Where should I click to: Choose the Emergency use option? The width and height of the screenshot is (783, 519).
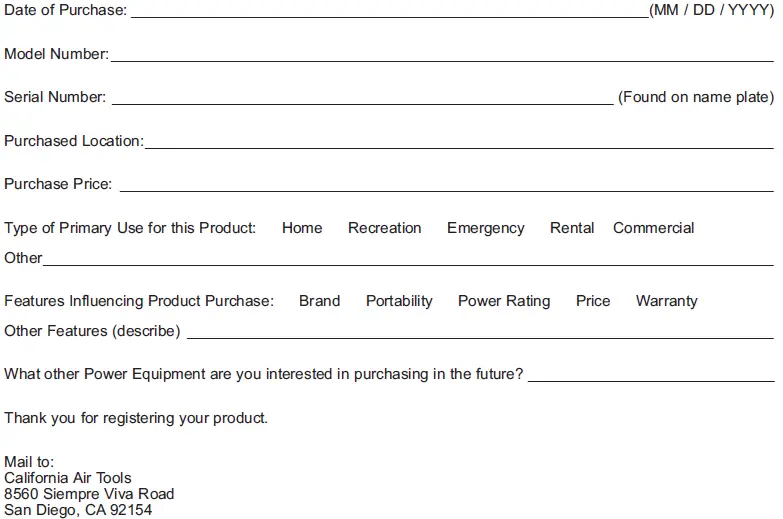click(486, 228)
